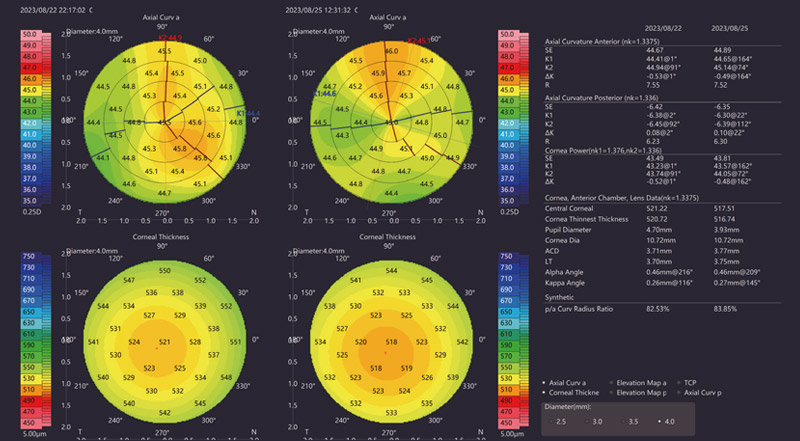Click the 46.0 reading on the right axial map

point(391,51)
